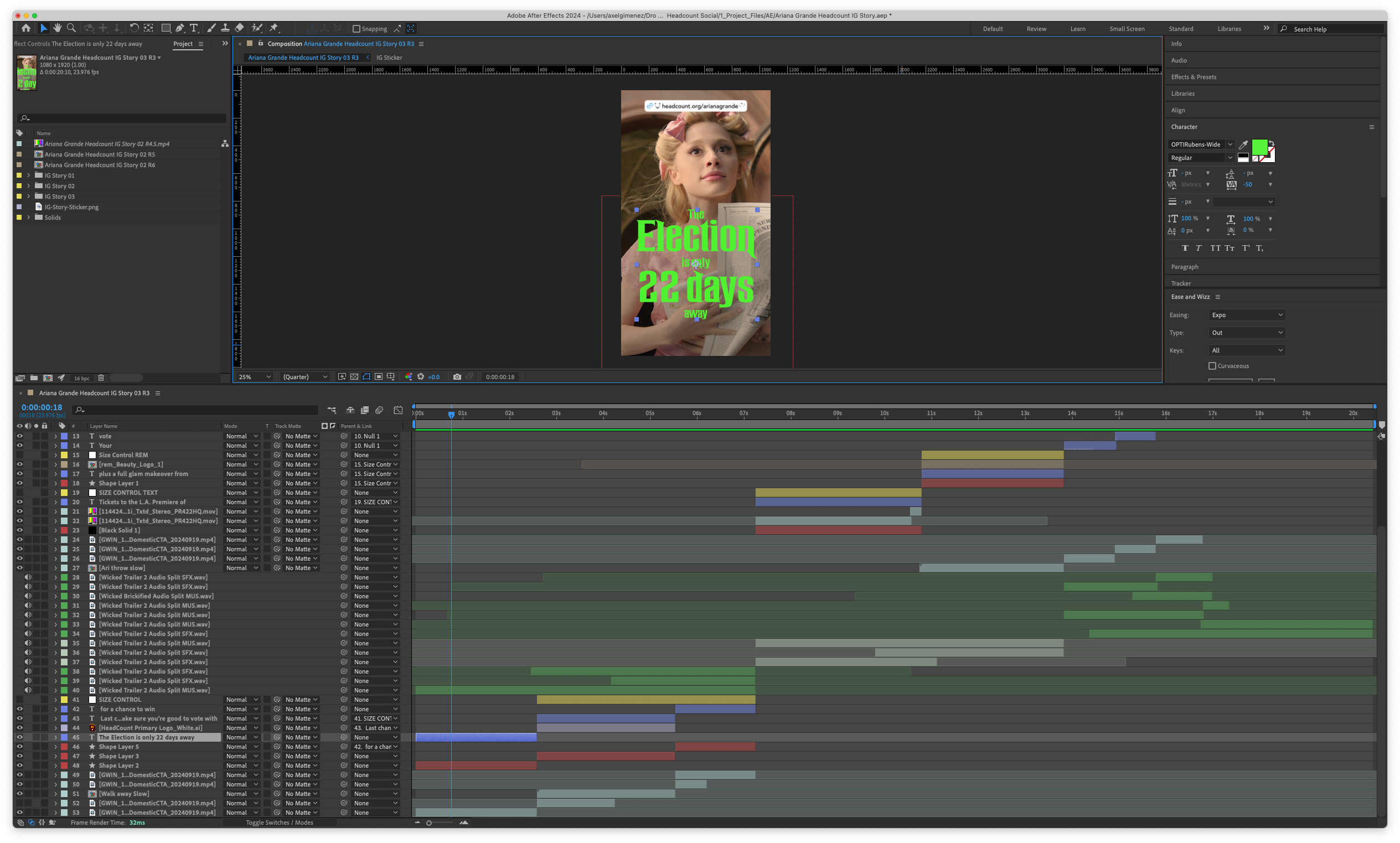Expand the IG Story 01 folder

(28, 175)
